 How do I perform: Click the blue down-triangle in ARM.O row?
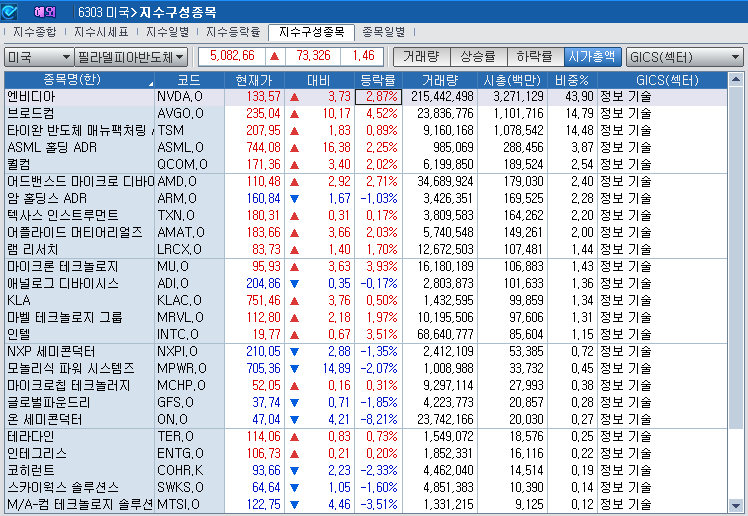coord(294,199)
